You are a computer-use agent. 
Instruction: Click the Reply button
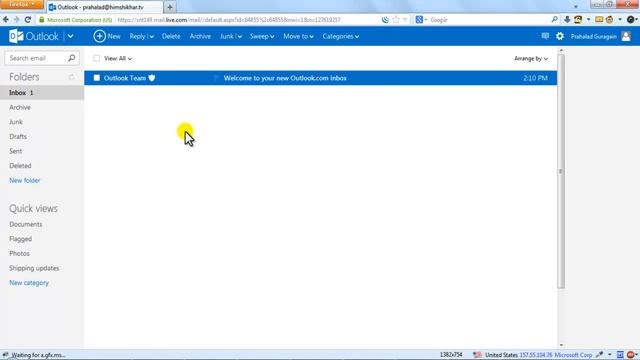[137, 36]
